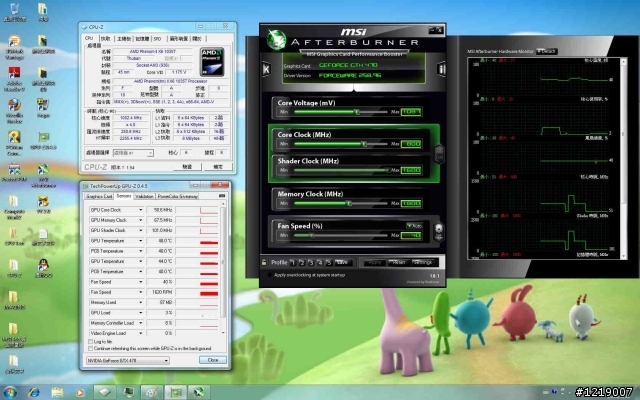Click the Afterburner taskbar button
640x400 pixels.
pyautogui.click(x=199, y=392)
